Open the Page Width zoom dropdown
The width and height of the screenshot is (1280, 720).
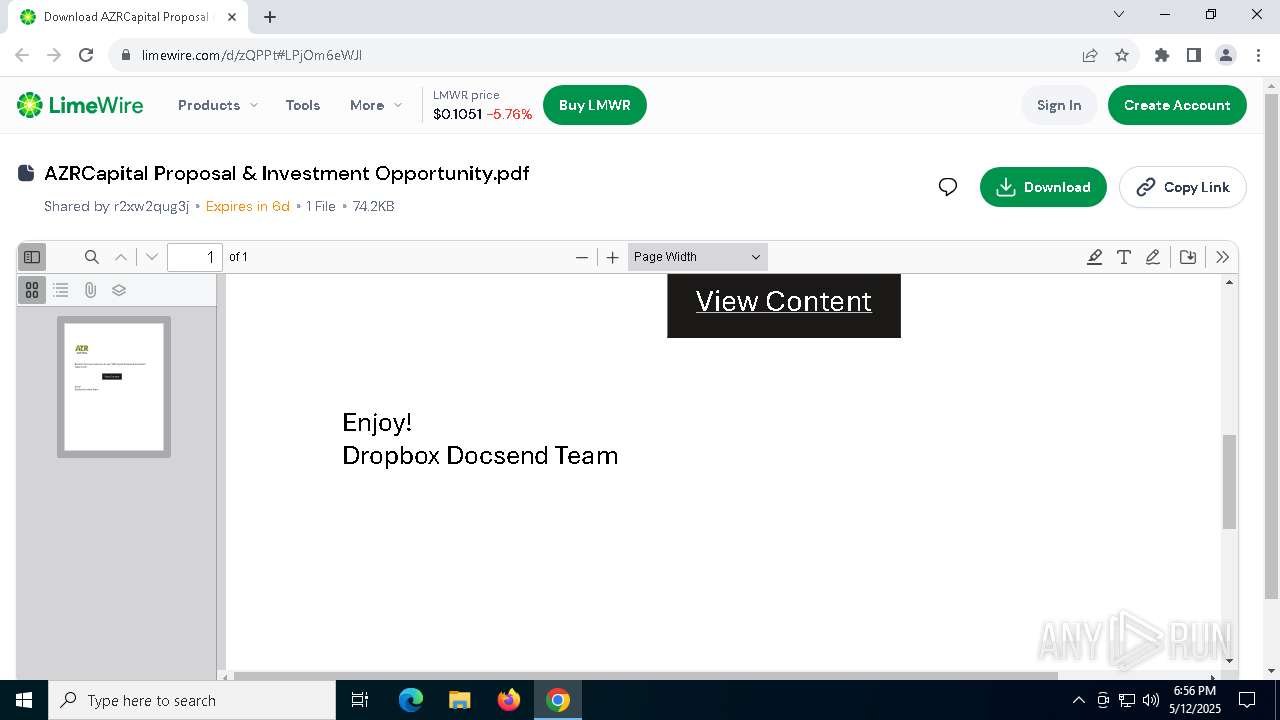(x=697, y=257)
